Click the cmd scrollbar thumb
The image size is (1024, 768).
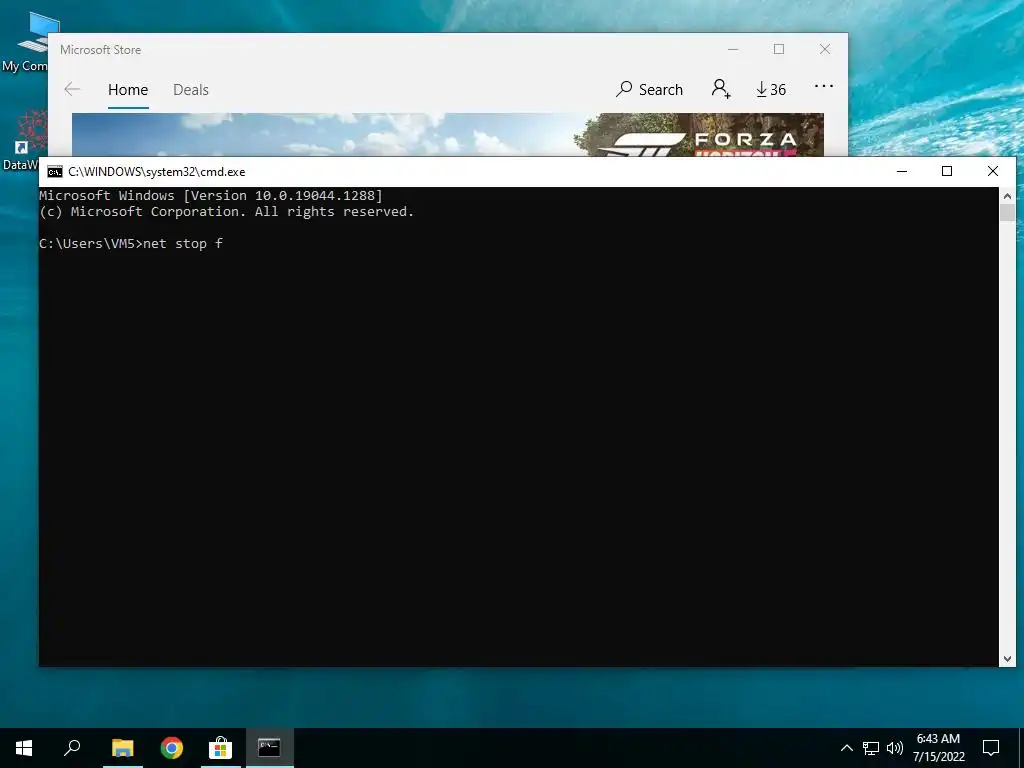(x=1007, y=213)
